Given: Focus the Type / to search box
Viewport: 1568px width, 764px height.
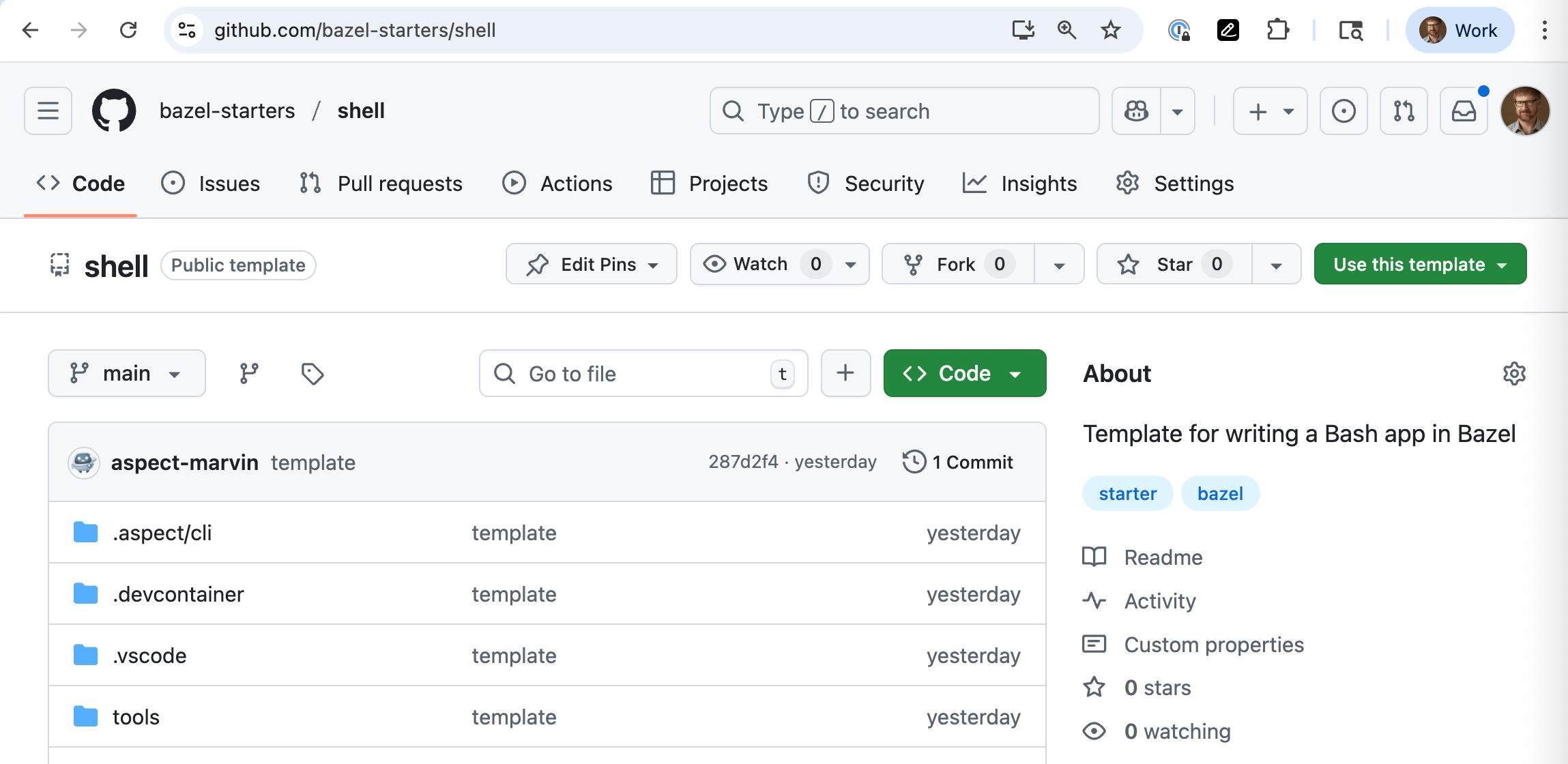Looking at the screenshot, I should coord(904,111).
